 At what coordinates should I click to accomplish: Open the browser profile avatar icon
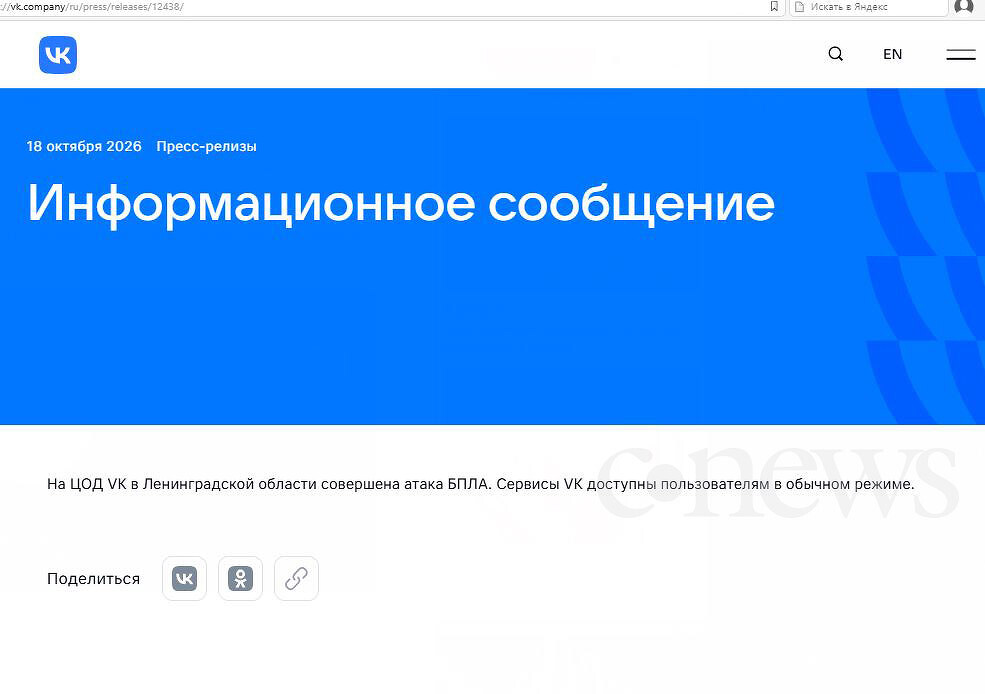pos(964,6)
